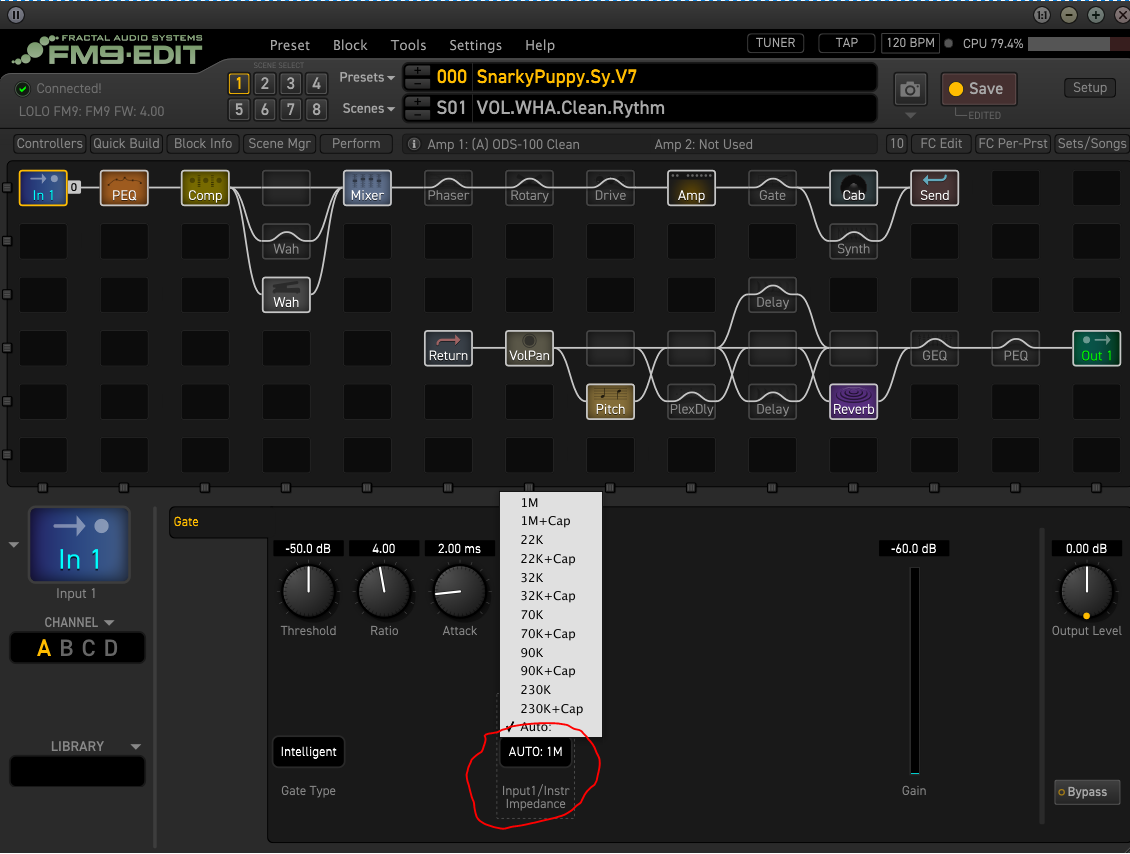Select the Return block
Screen dimensions: 1130x854
click(x=448, y=348)
